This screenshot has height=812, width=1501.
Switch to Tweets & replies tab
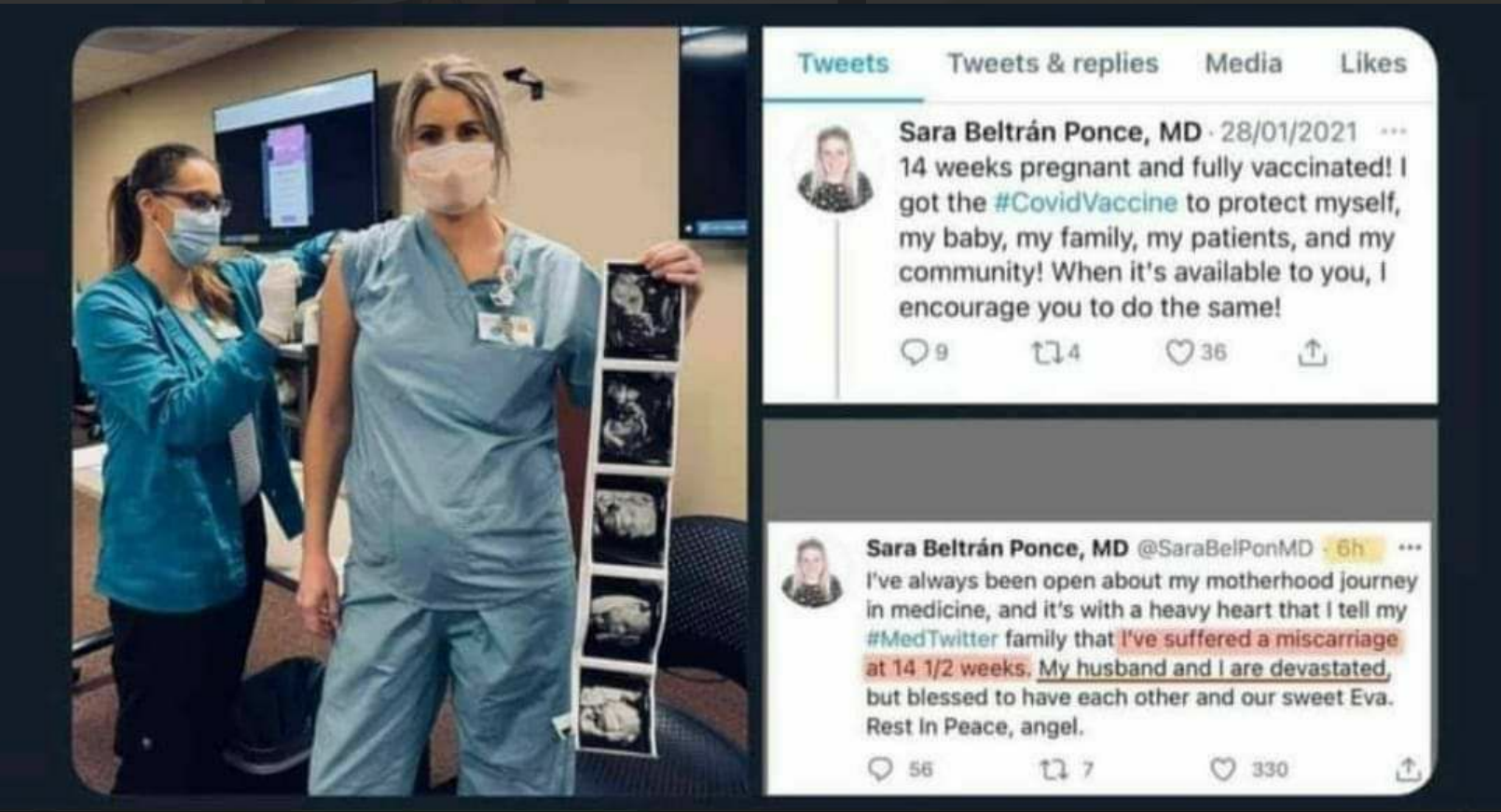[1053, 63]
